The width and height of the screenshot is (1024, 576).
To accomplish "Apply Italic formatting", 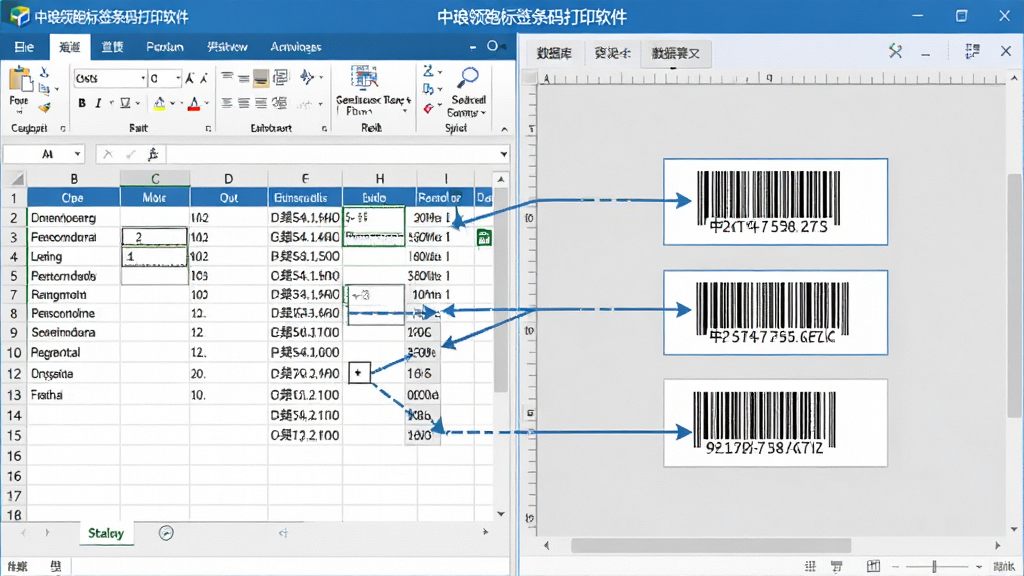I will click(x=98, y=103).
